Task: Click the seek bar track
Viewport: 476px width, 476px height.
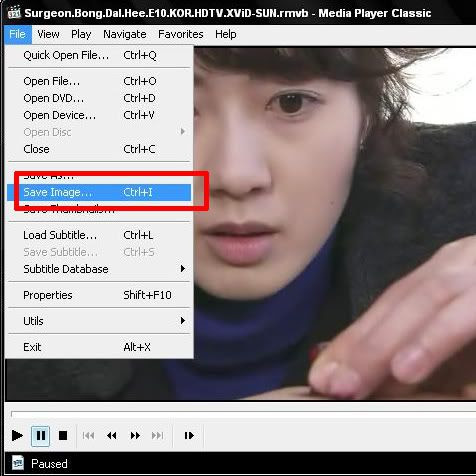Action: [243, 414]
